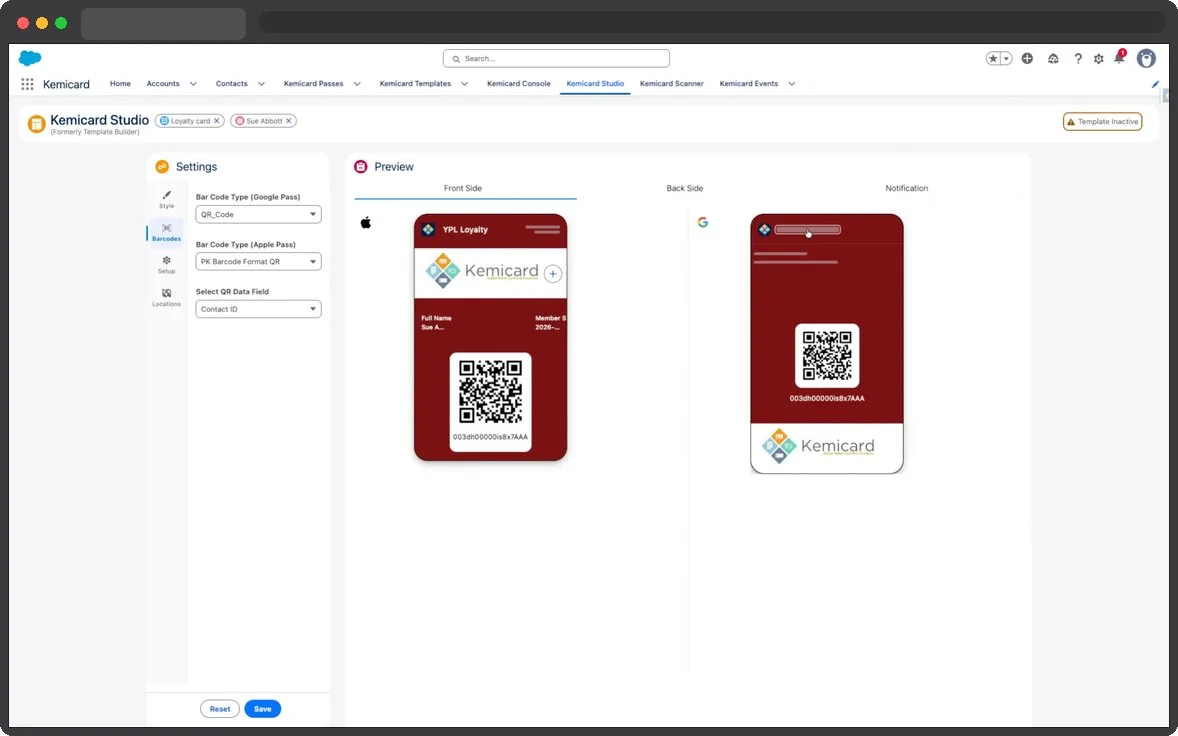Switch to the Front Side preview tab
1178x736 pixels.
point(463,189)
